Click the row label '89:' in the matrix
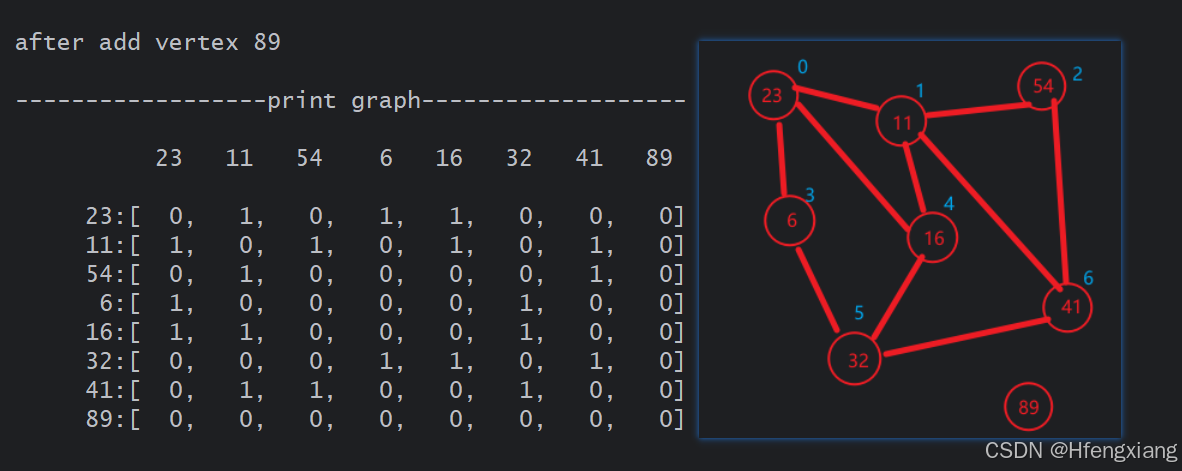1182x471 pixels. 107,419
